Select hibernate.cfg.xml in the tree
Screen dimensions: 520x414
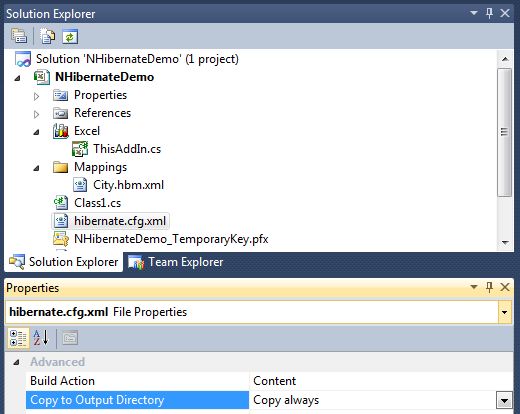[x=120, y=221]
